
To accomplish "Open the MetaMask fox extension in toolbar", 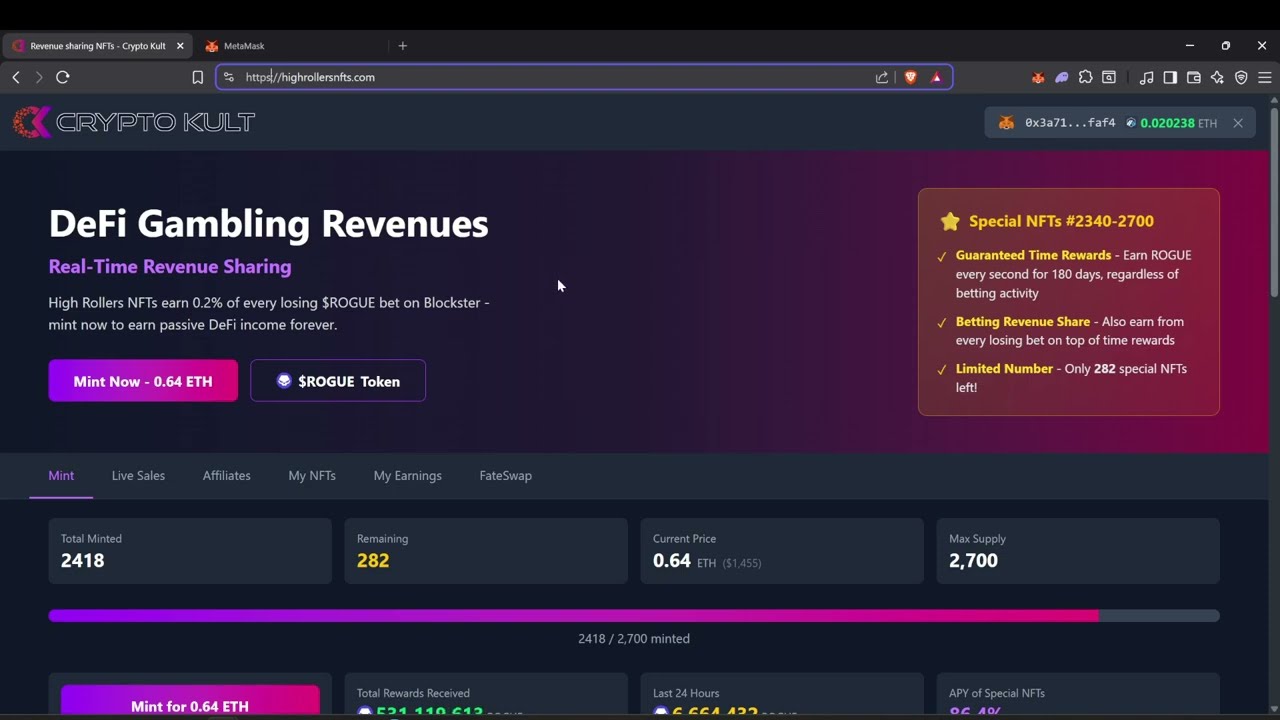I will (1038, 77).
